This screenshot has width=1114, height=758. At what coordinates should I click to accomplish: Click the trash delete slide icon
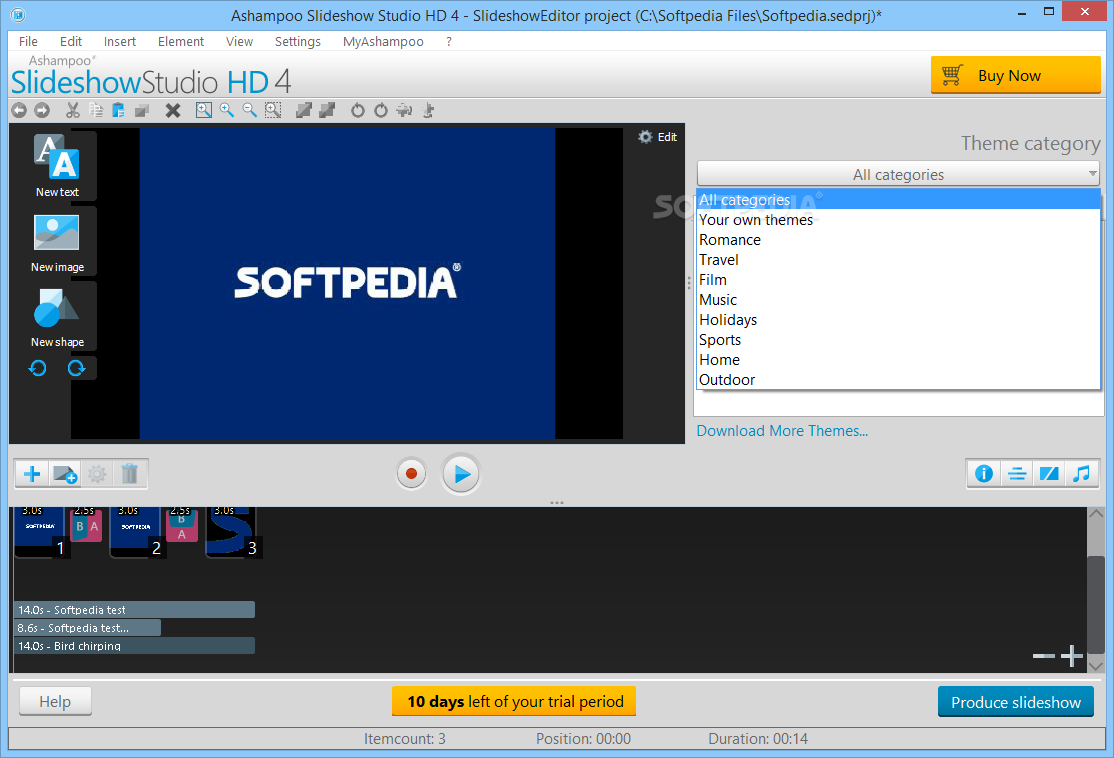click(x=129, y=474)
